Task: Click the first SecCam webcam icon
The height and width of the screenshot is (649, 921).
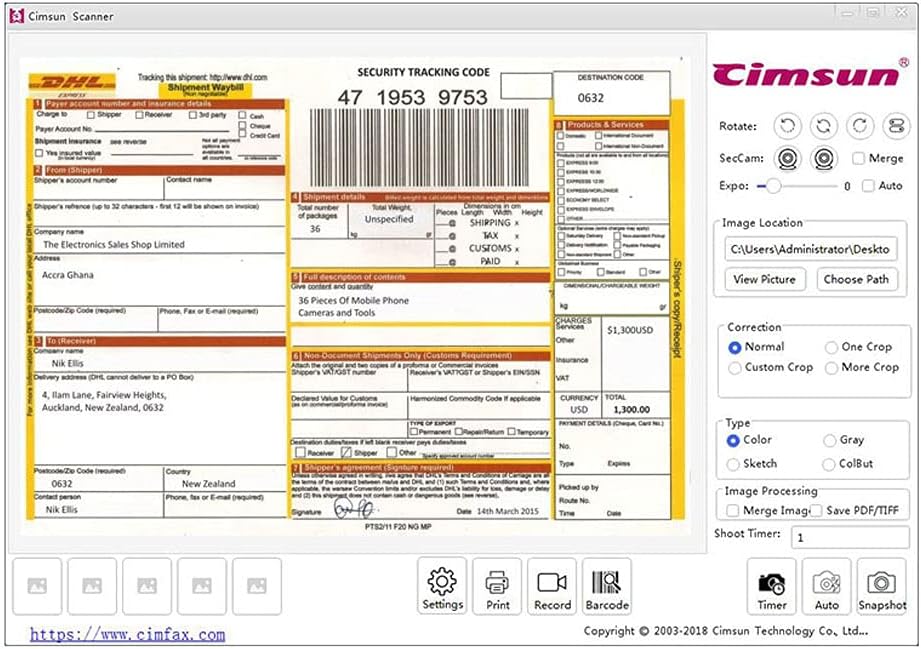Action: (x=789, y=158)
